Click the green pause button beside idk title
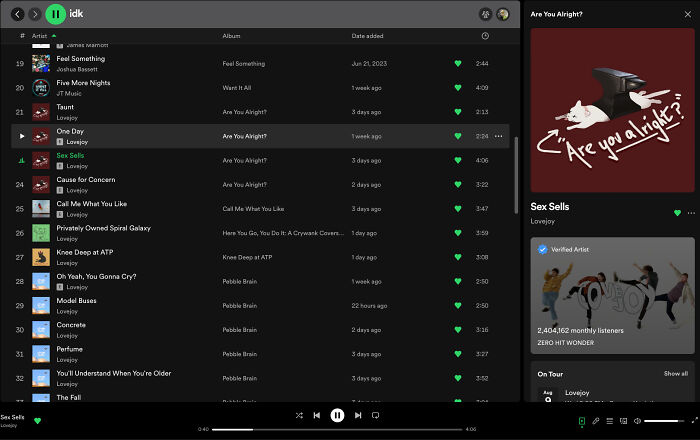 56,14
